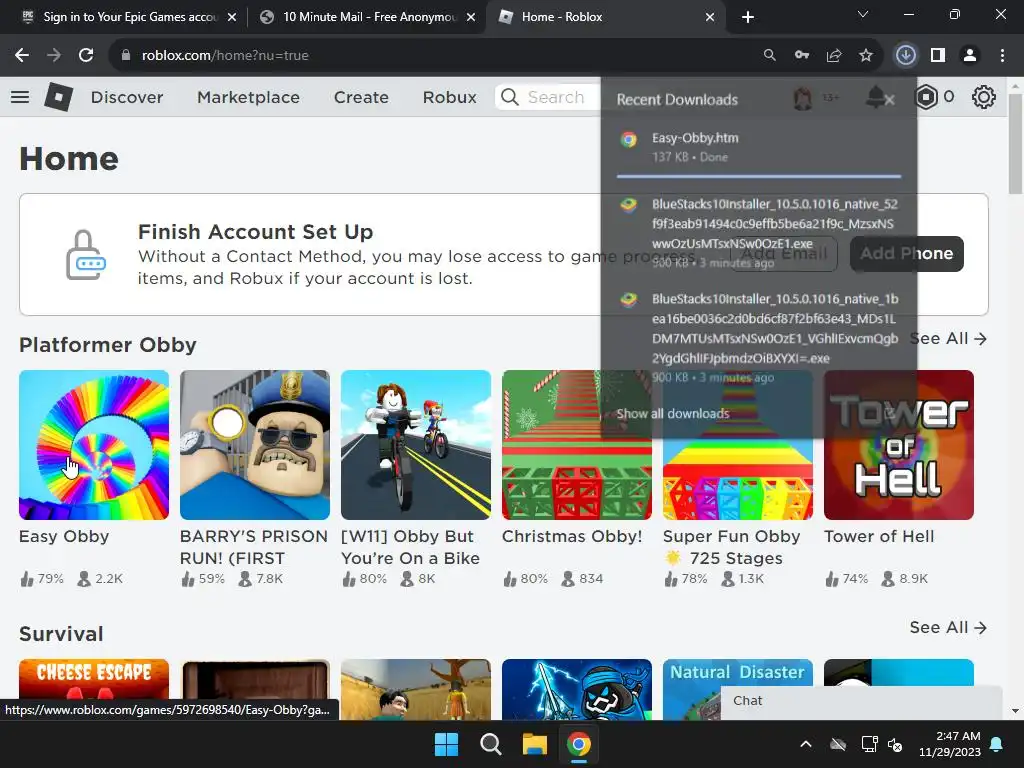Click the Add Phone button
Image resolution: width=1024 pixels, height=768 pixels.
pos(906,253)
